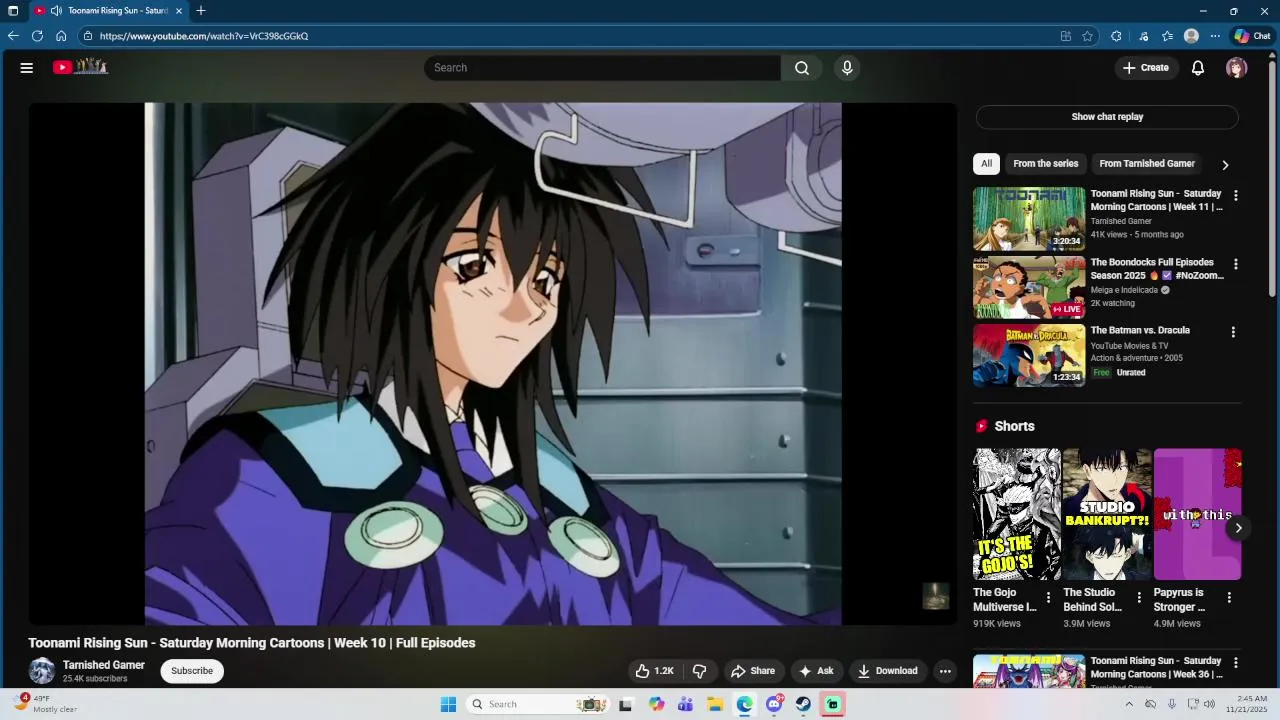Open menu for Papyrus is Stronger short
The image size is (1280, 720).
pos(1229,598)
